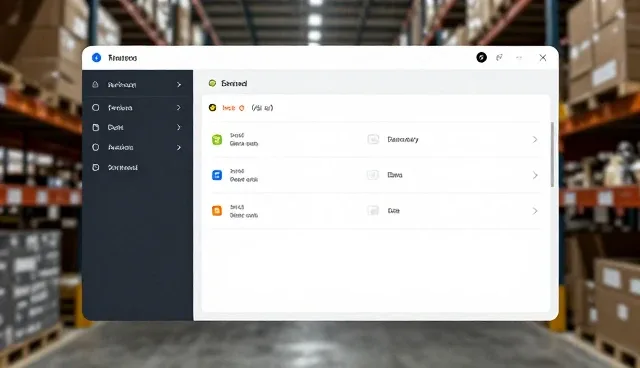
Task: Click the document icon in the sidebar
Action: click(x=96, y=127)
